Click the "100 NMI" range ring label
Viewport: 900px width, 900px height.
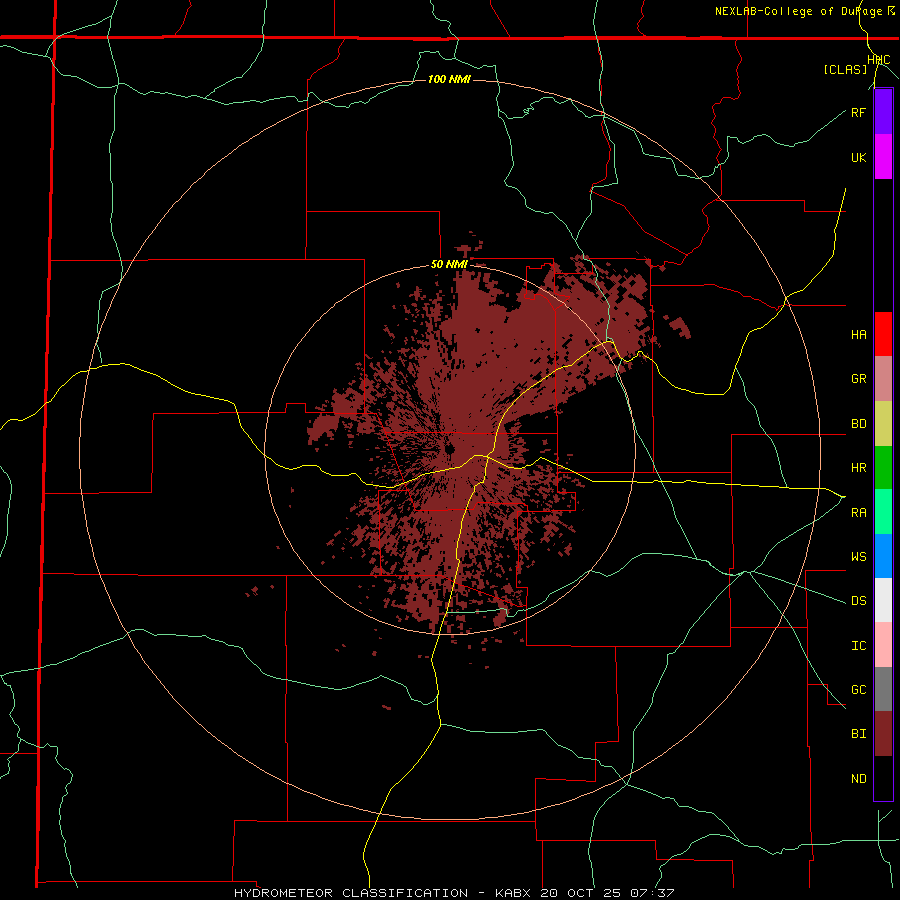pyautogui.click(x=449, y=79)
